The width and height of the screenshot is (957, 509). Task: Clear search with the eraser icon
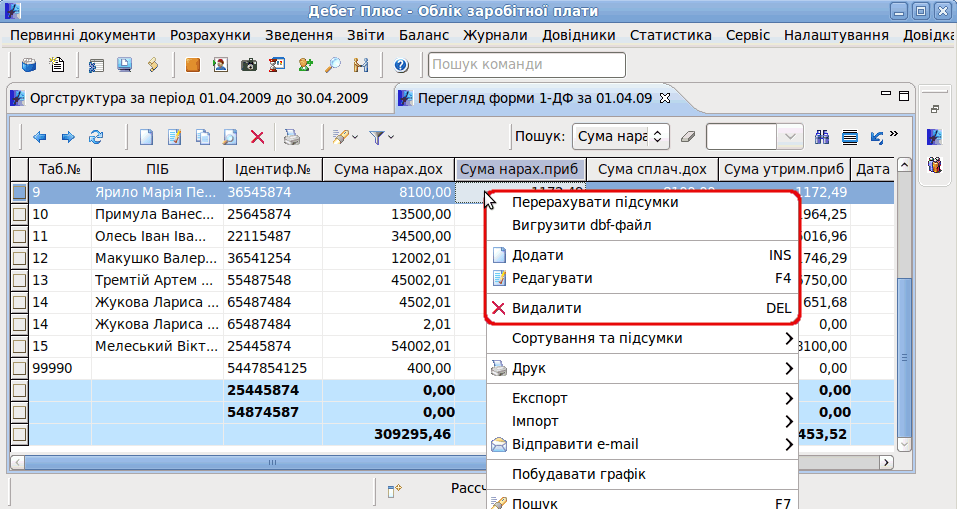pos(688,137)
